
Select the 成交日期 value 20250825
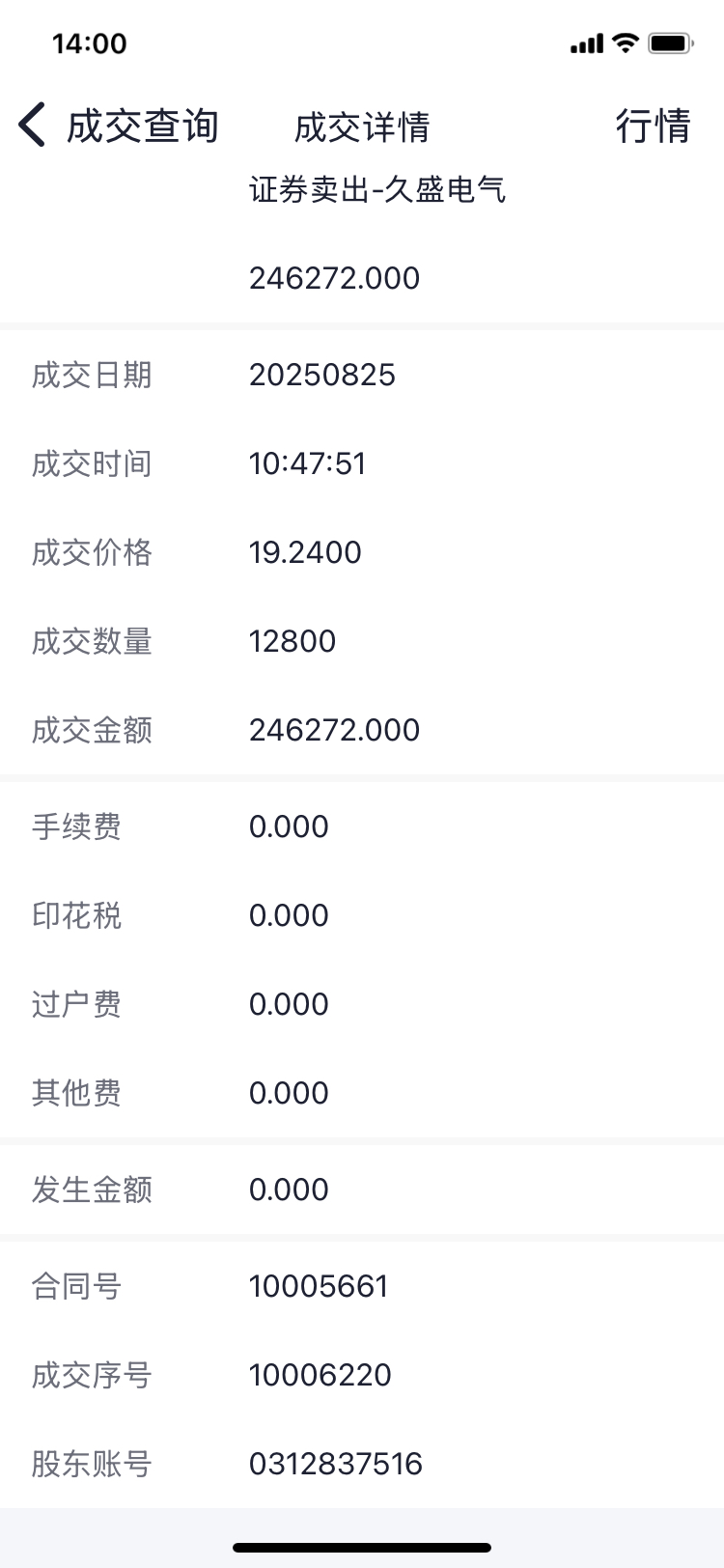[322, 375]
